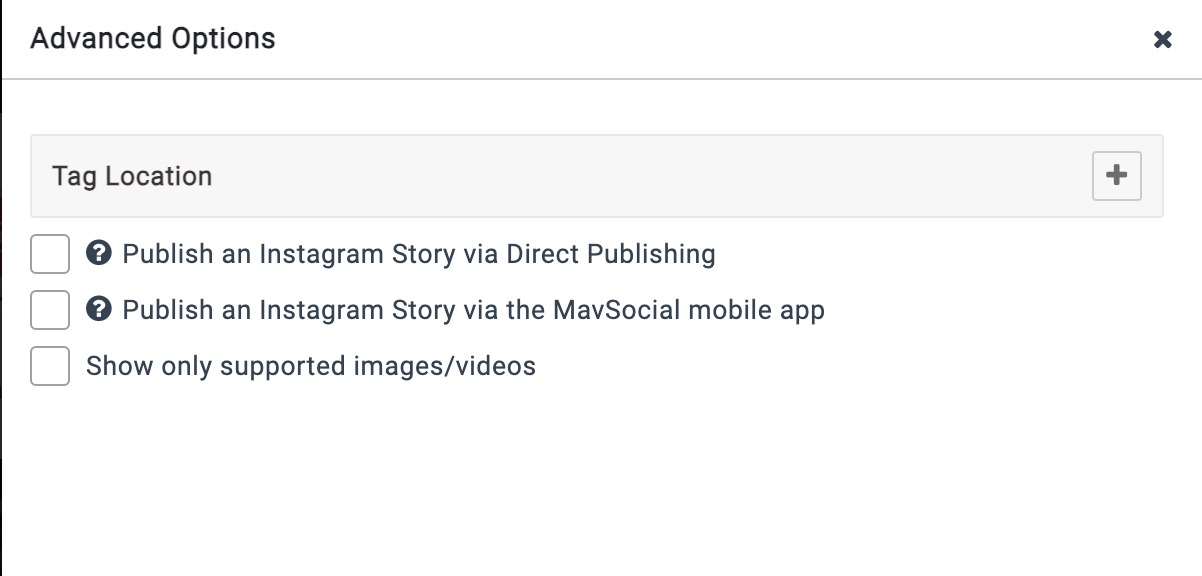Click the Tag Location heading text
This screenshot has height=576, width=1202.
[x=132, y=176]
